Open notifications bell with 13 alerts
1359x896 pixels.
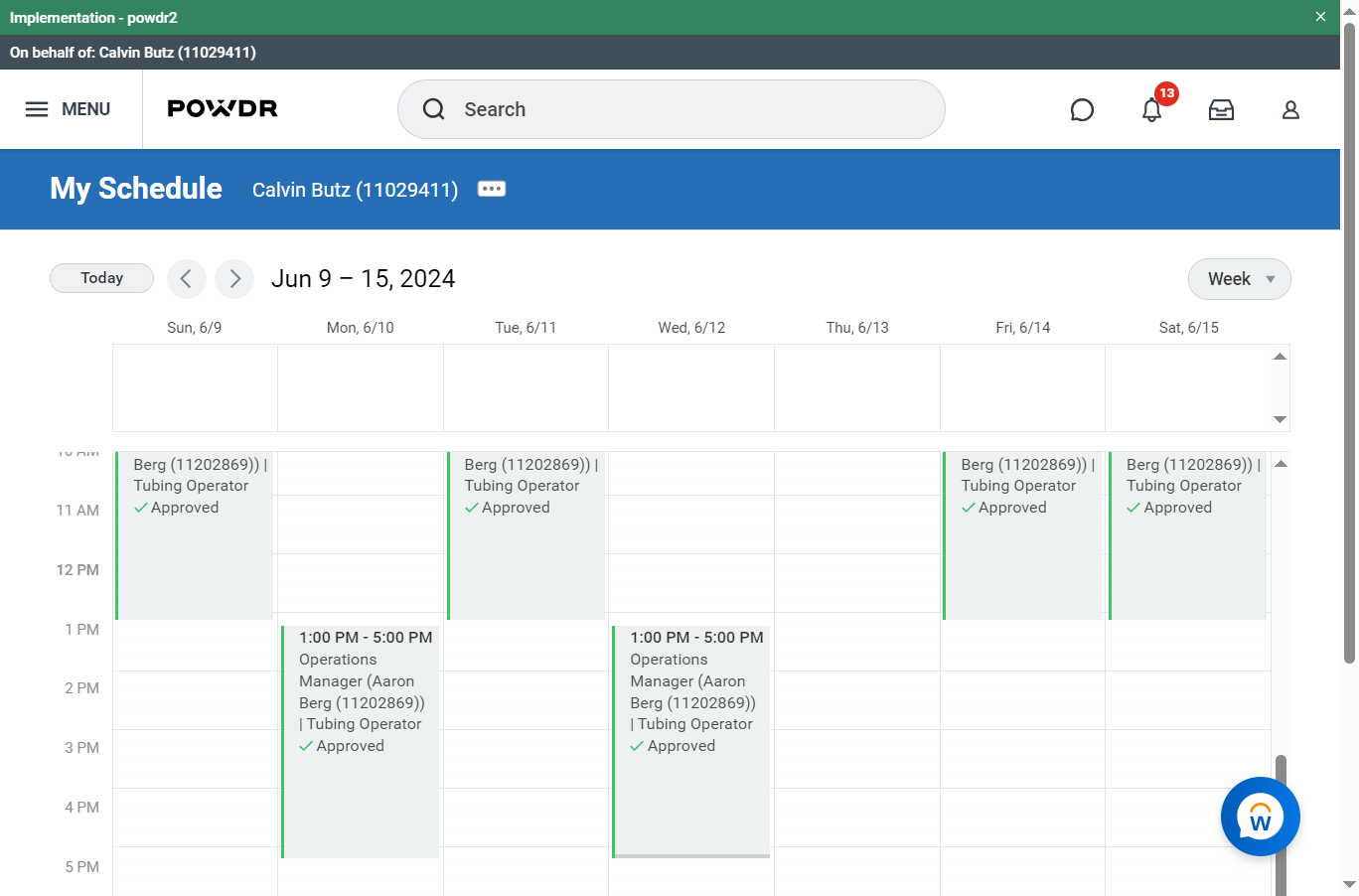[x=1152, y=108]
